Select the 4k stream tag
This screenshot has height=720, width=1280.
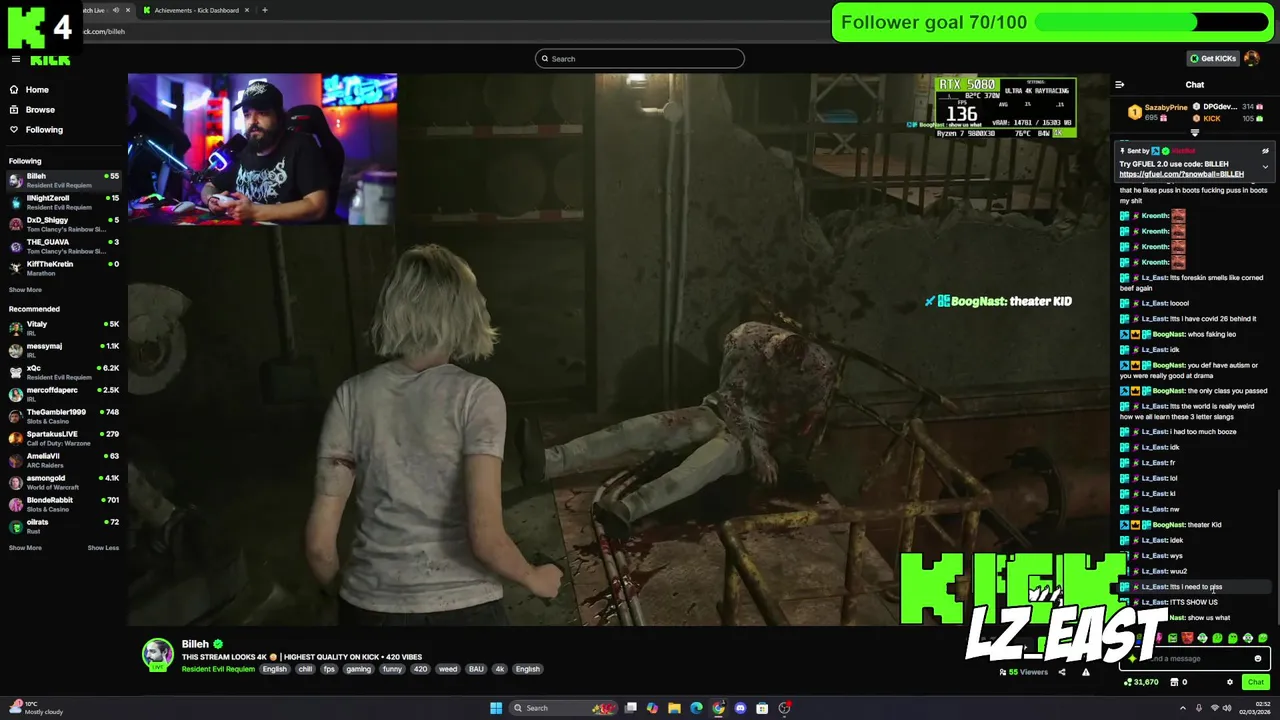tap(499, 670)
